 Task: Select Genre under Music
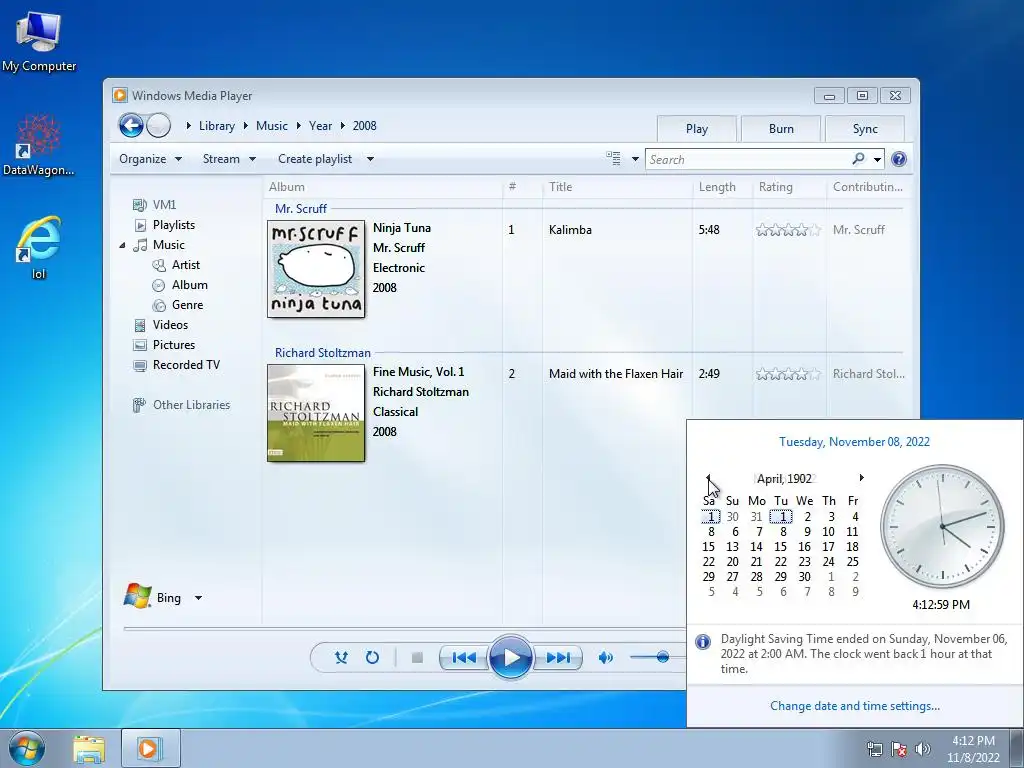187,305
